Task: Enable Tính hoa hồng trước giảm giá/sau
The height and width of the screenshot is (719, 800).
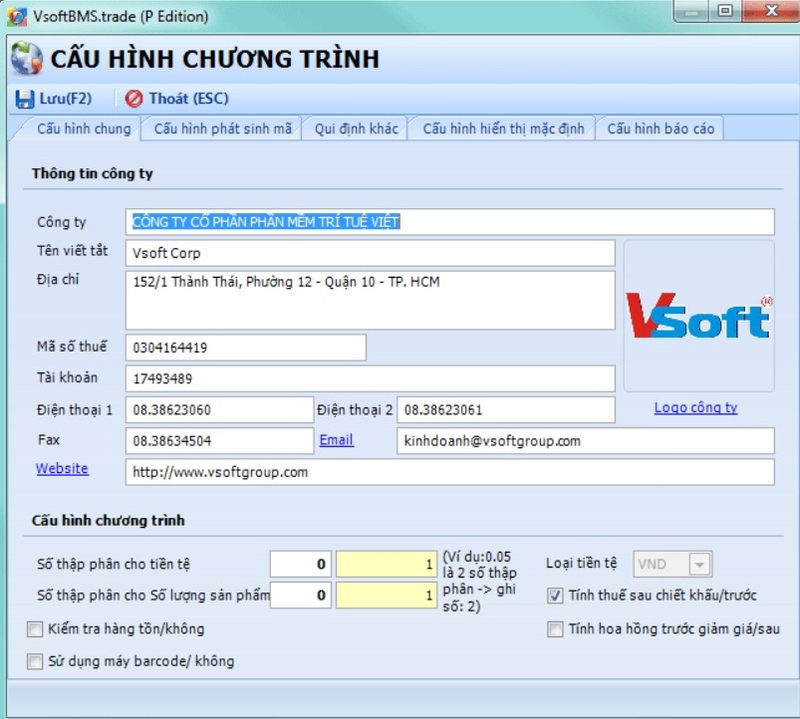Action: pos(555,629)
